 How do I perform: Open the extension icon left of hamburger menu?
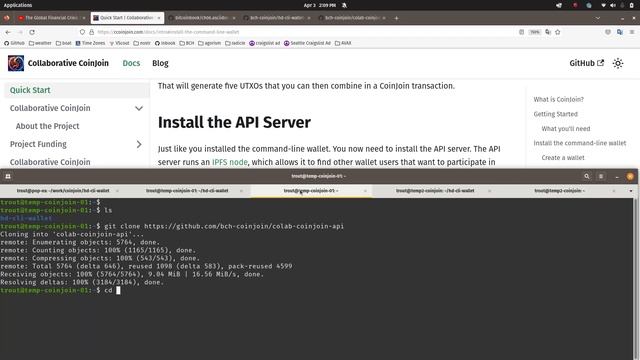point(620,32)
